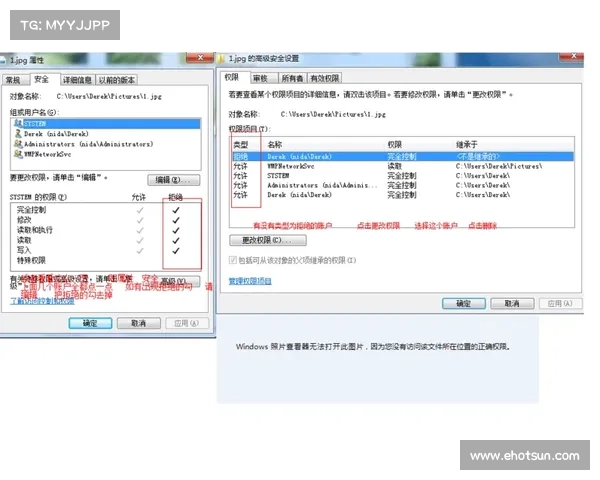Select Administrators group in user list

coord(106,144)
